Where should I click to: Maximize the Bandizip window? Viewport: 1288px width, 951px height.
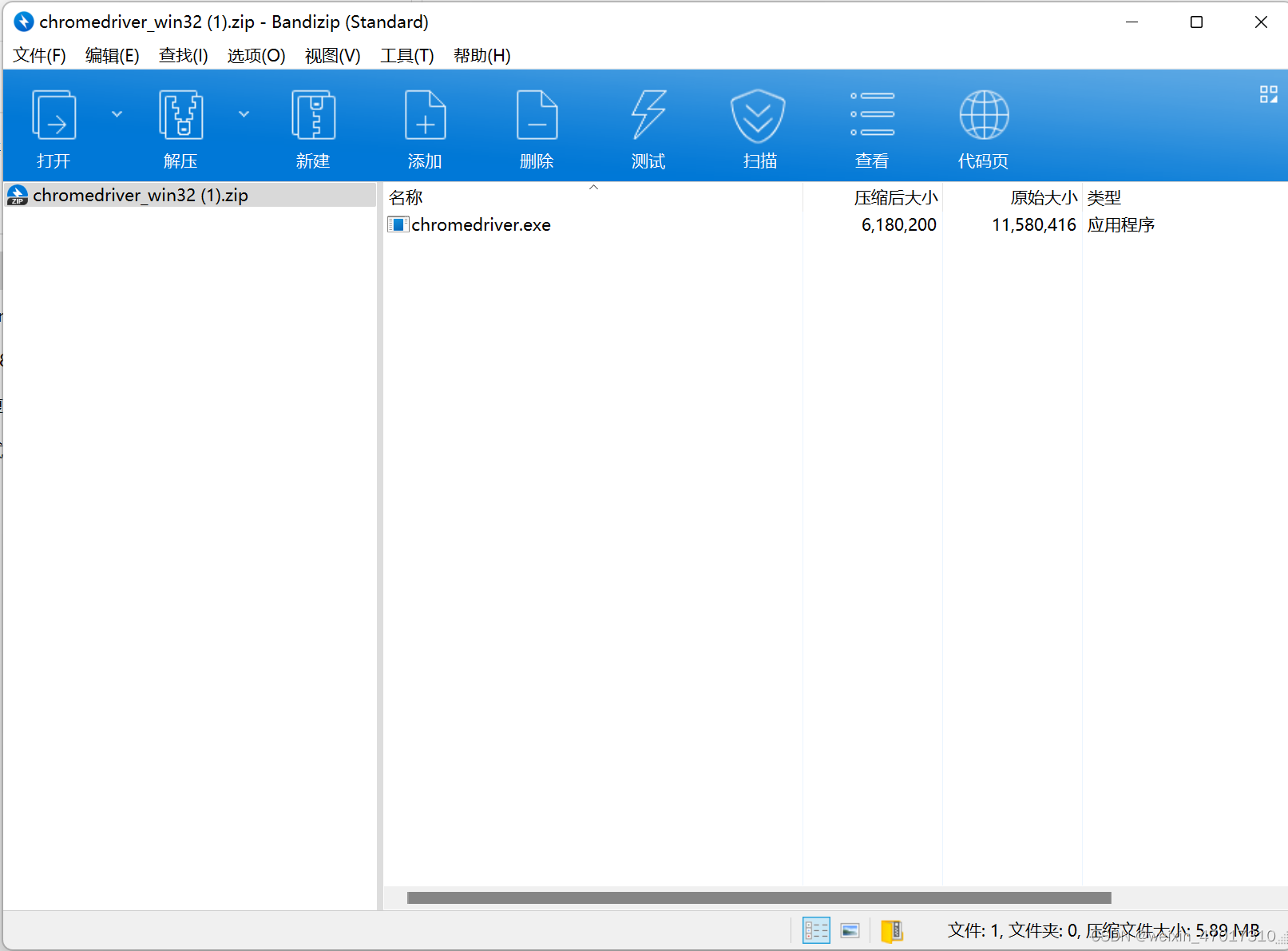[1196, 22]
